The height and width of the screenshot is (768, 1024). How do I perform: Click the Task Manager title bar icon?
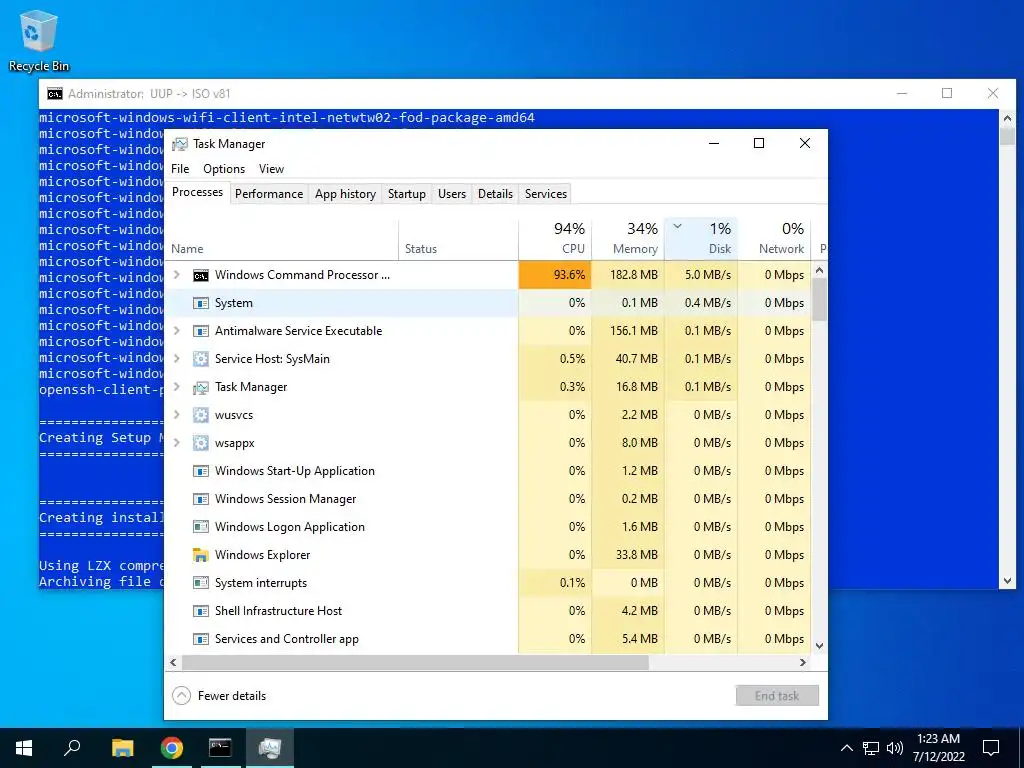[x=180, y=144]
